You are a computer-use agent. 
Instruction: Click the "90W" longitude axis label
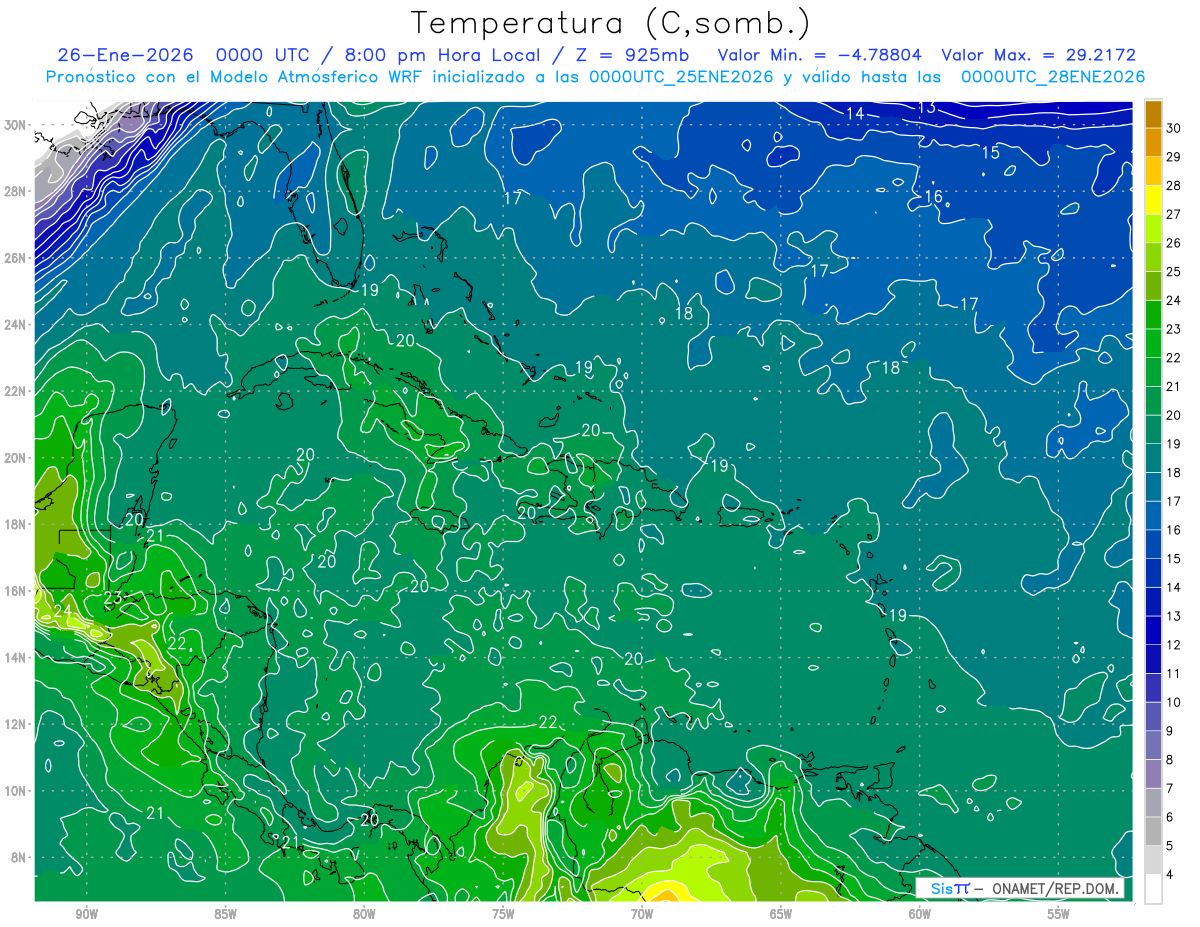[x=86, y=914]
